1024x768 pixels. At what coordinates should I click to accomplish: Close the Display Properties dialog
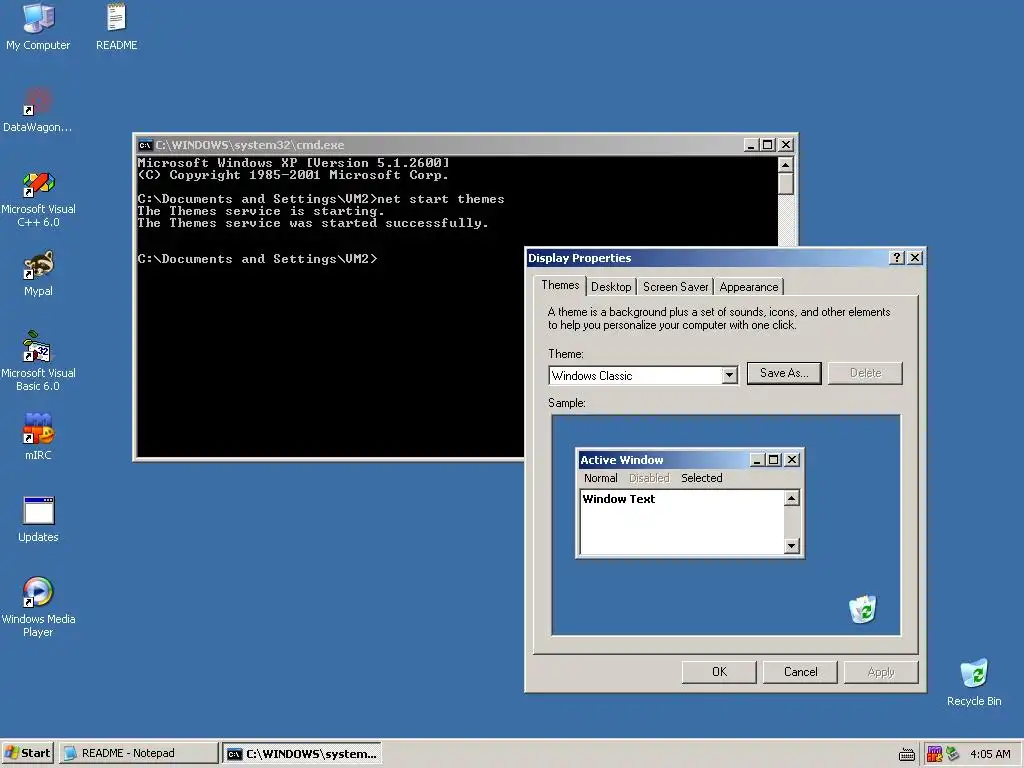pos(915,258)
